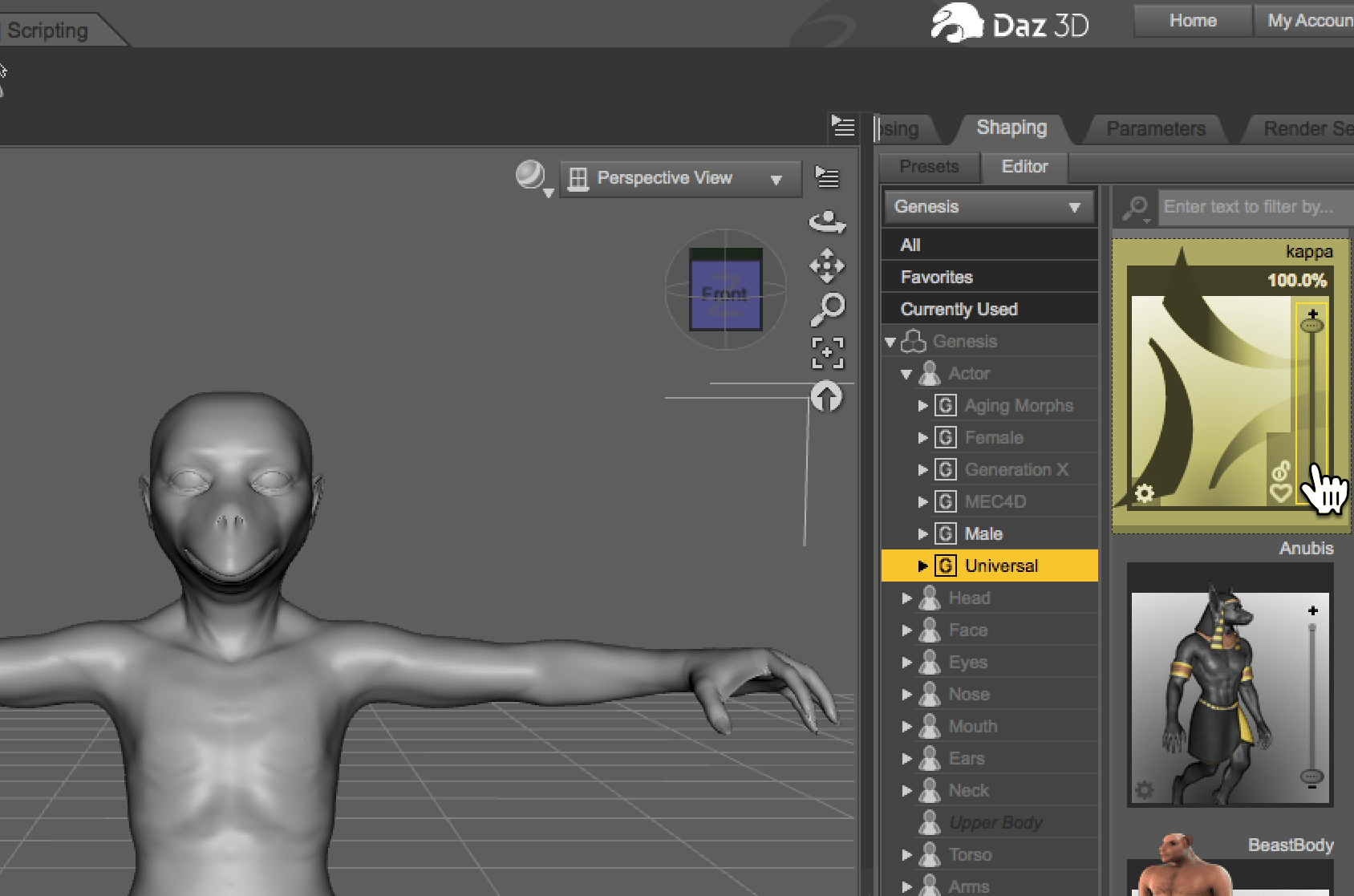
Task: Open the Genesis figure selection dropdown
Action: click(x=988, y=207)
